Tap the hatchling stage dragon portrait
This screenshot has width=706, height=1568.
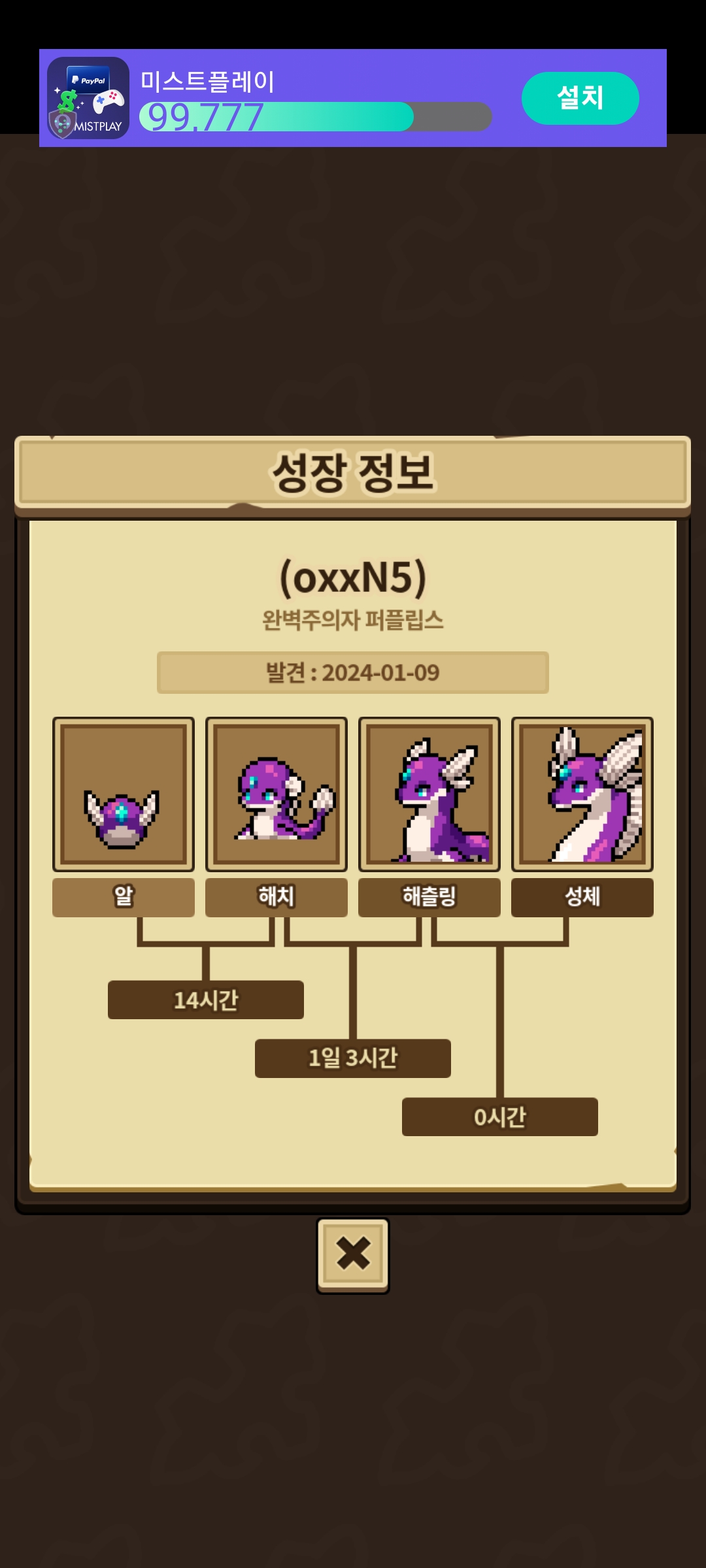coord(429,794)
